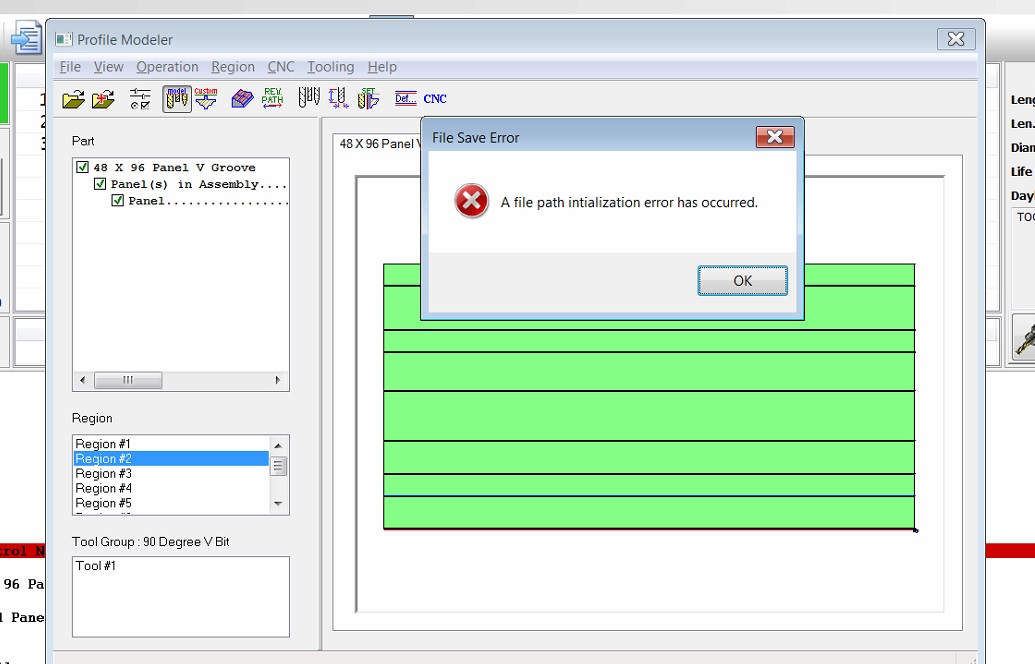Click the folder icon with red plus

pos(103,99)
